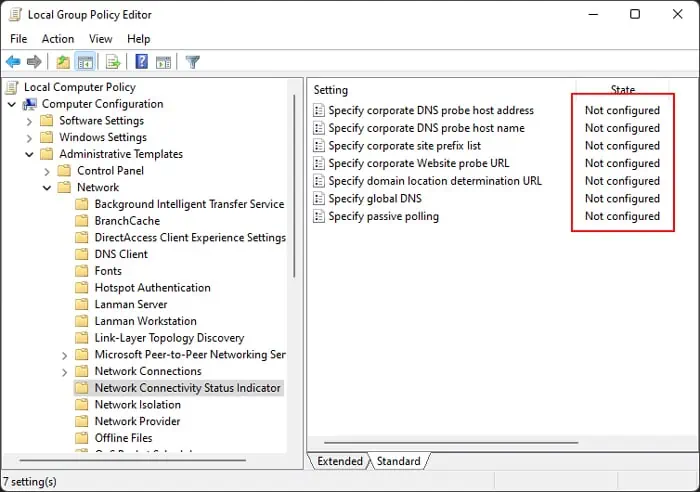Screen dimensions: 700x492
Task: Collapse the Computer Configuration node
Action: tap(12, 104)
